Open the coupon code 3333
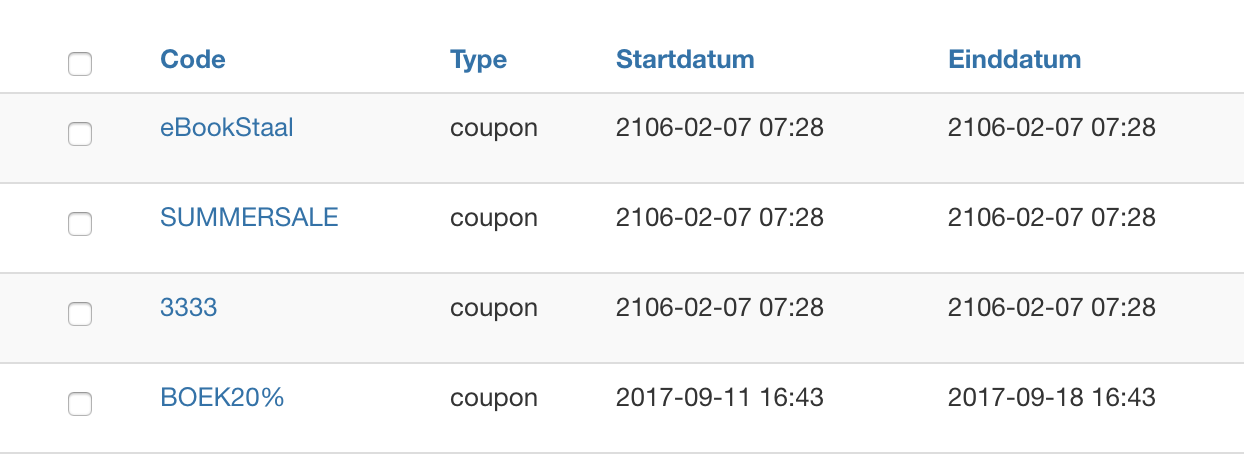 [188, 307]
